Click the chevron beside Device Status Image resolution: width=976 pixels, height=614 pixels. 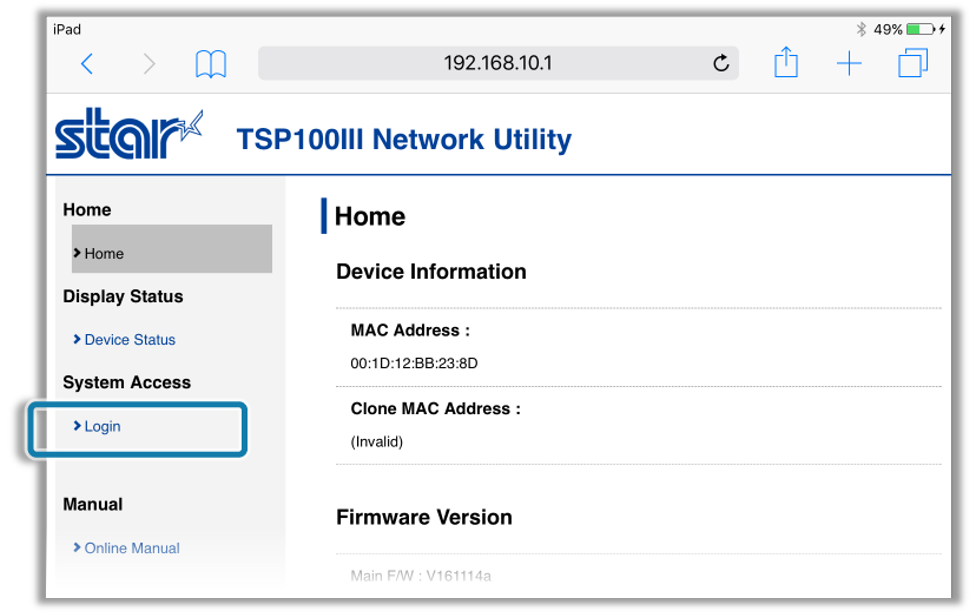point(77,340)
